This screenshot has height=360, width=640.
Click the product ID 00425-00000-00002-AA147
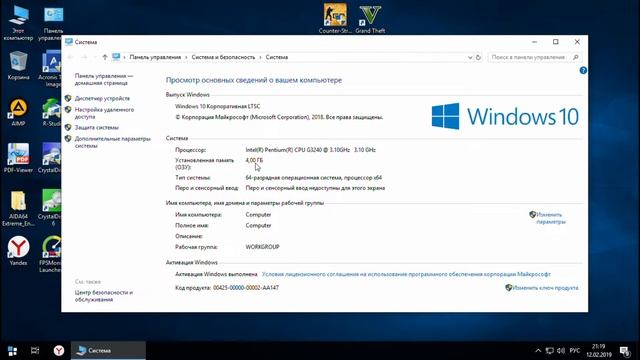click(x=246, y=288)
